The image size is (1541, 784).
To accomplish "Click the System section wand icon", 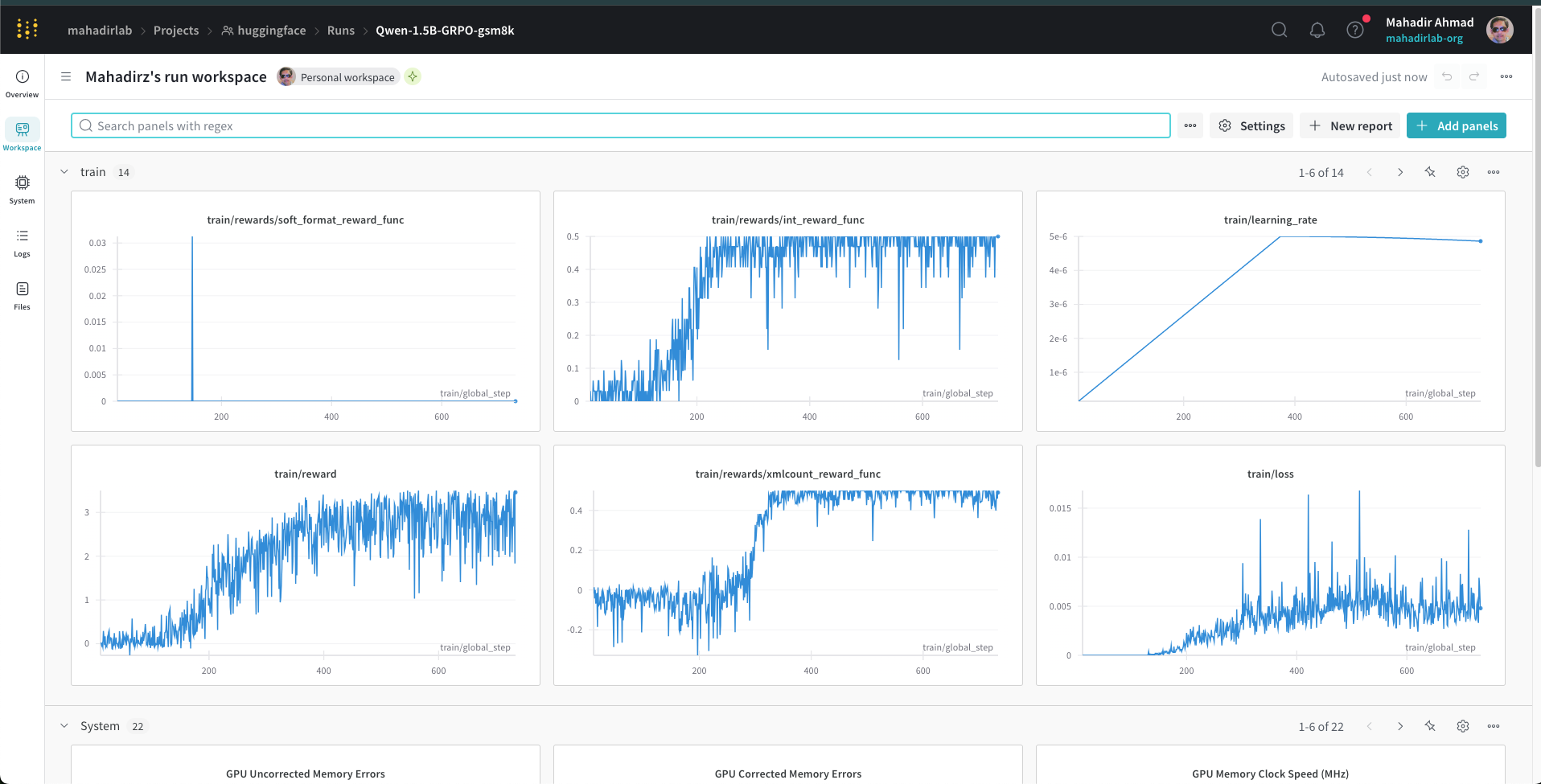I will pyautogui.click(x=1430, y=726).
